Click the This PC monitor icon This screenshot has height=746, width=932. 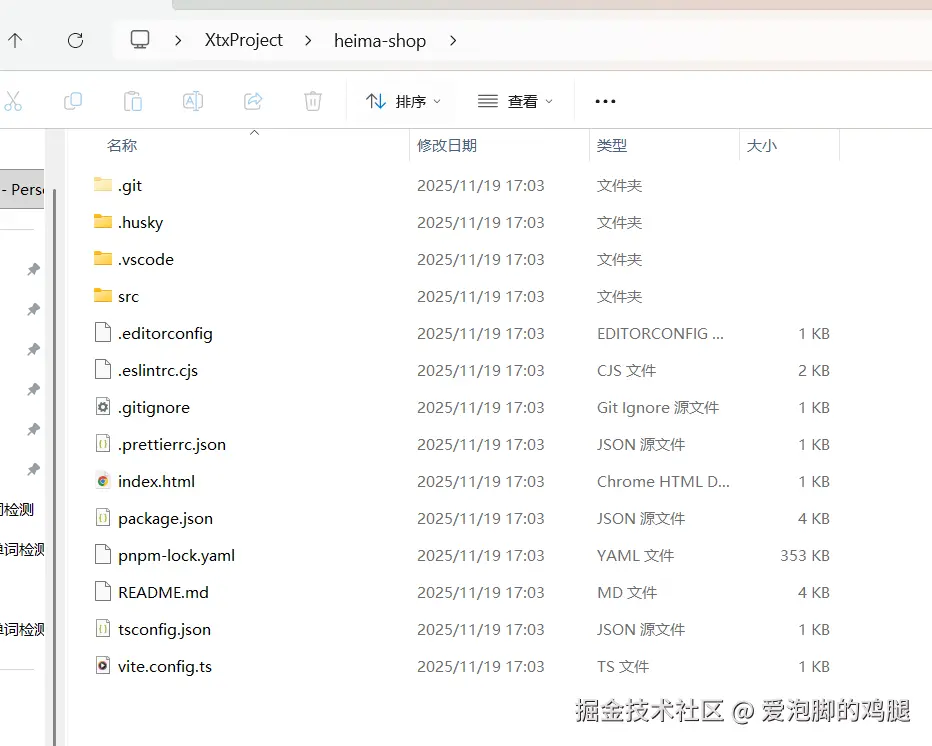(140, 40)
